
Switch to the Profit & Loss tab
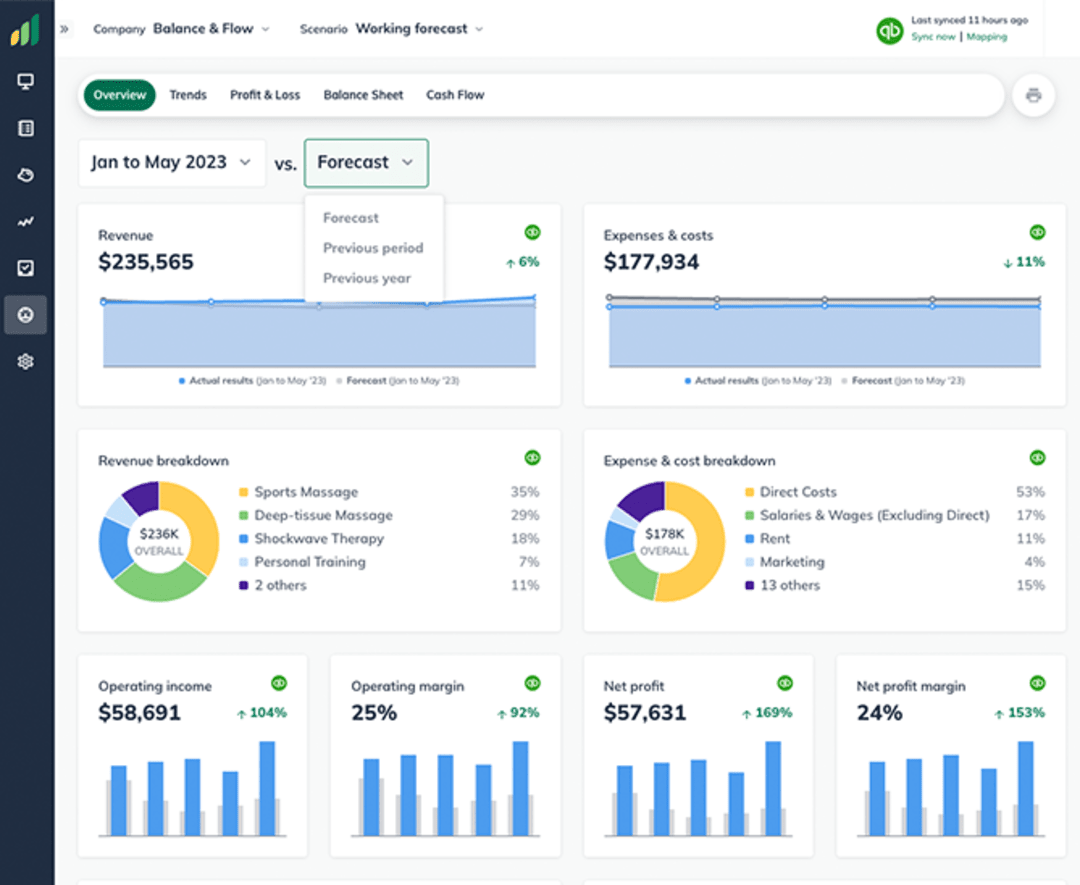(264, 94)
